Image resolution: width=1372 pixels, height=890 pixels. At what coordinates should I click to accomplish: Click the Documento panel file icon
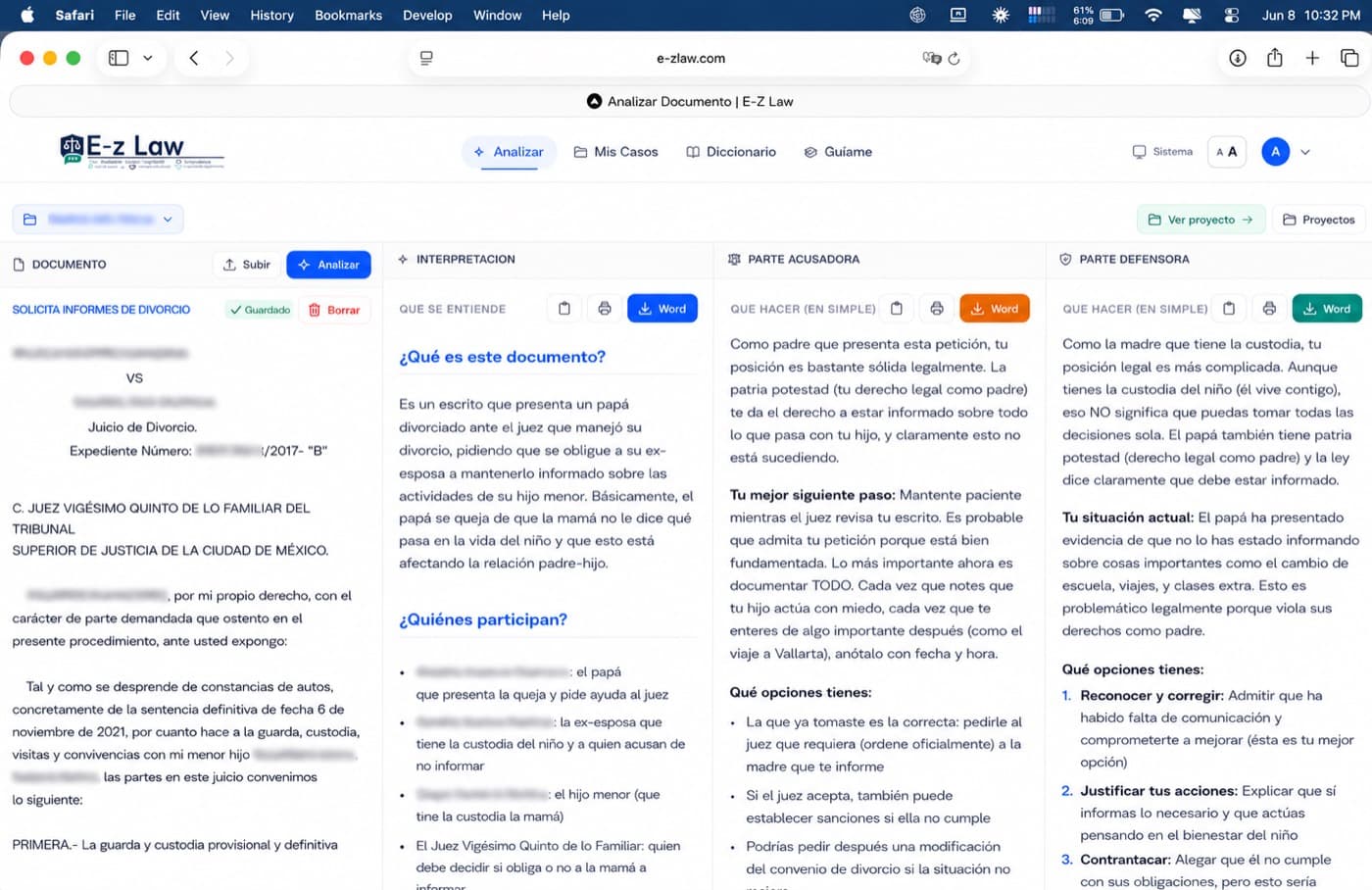[x=19, y=265]
